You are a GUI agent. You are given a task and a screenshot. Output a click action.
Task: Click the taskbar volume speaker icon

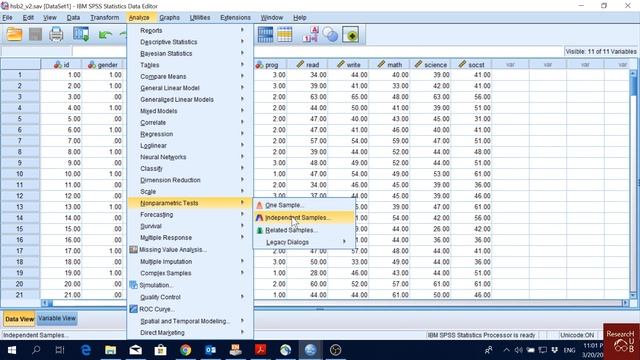[x=518, y=350]
